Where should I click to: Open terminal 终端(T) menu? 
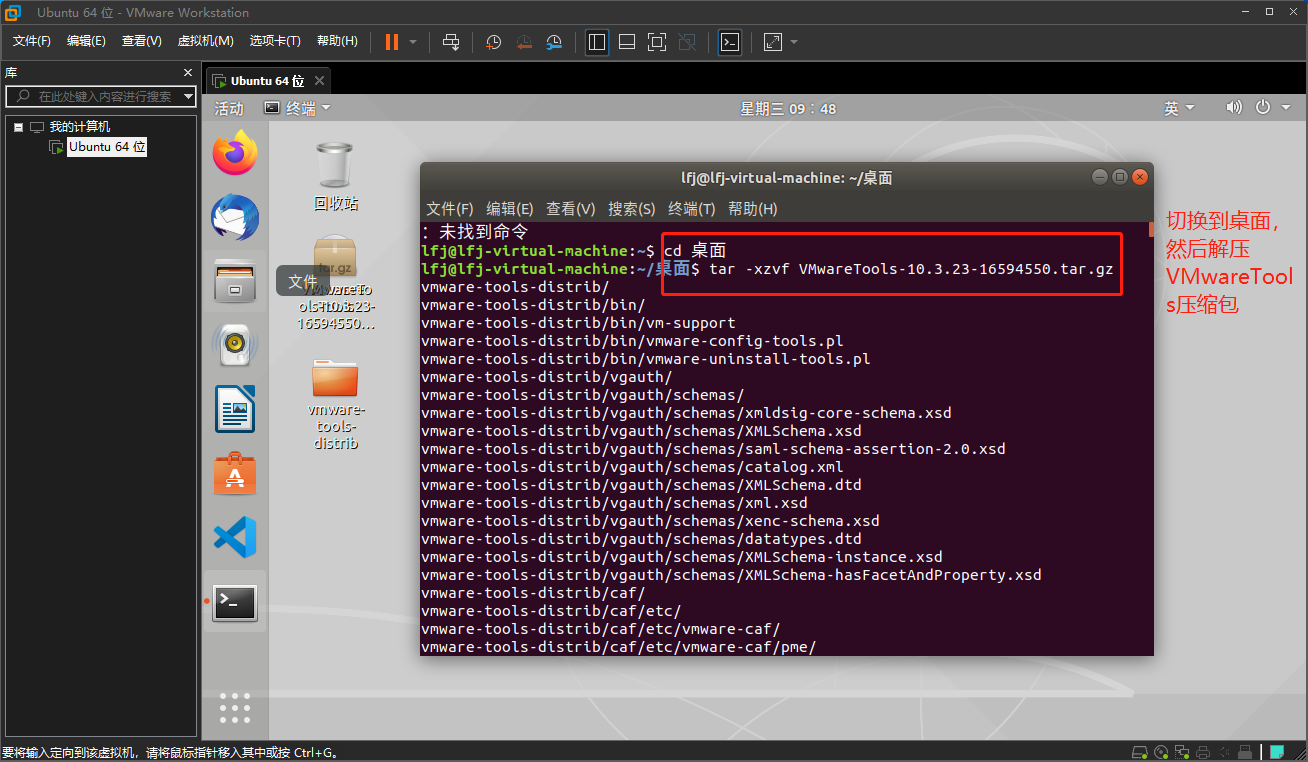[x=691, y=209]
